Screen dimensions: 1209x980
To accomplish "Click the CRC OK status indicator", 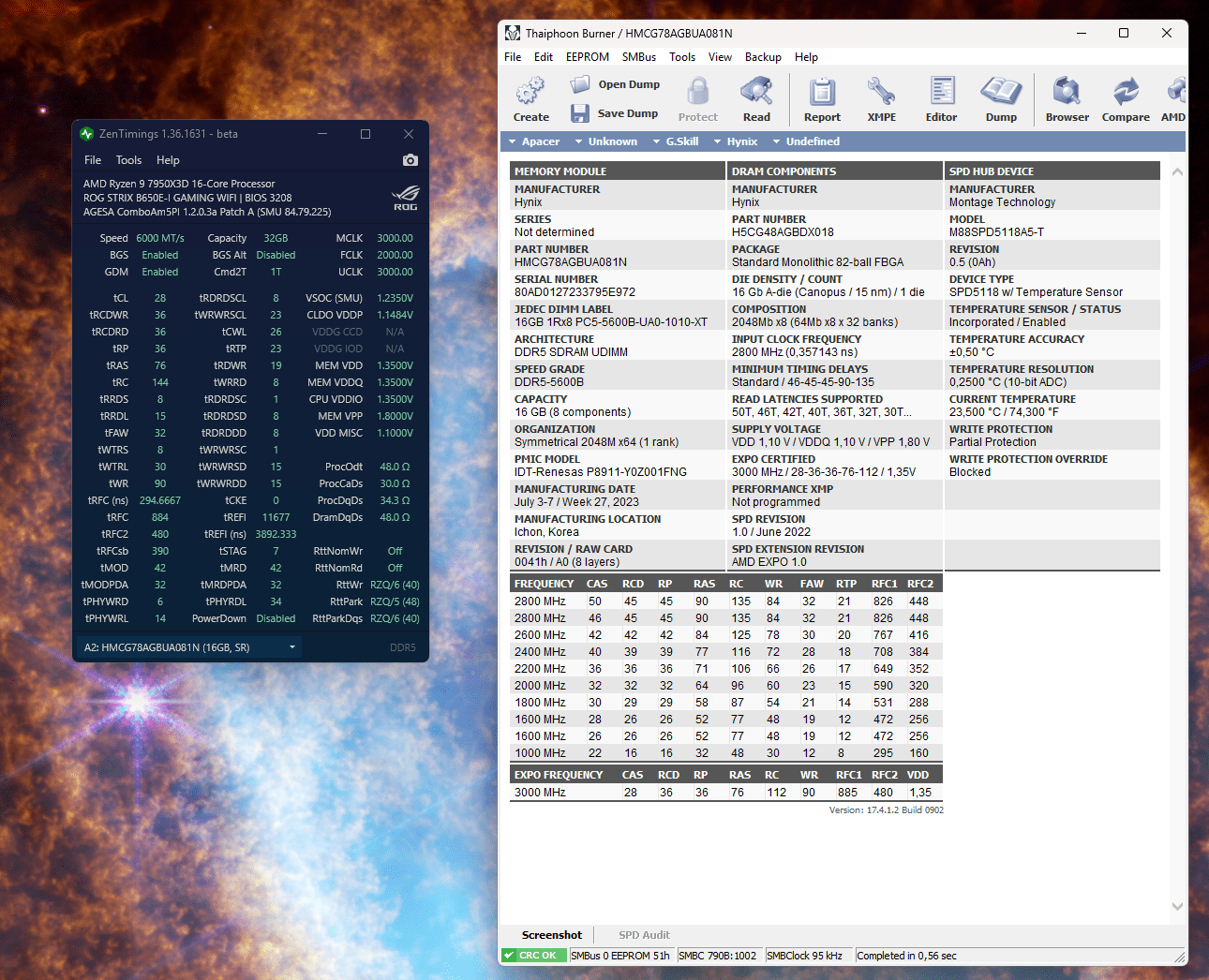I will coord(534,956).
